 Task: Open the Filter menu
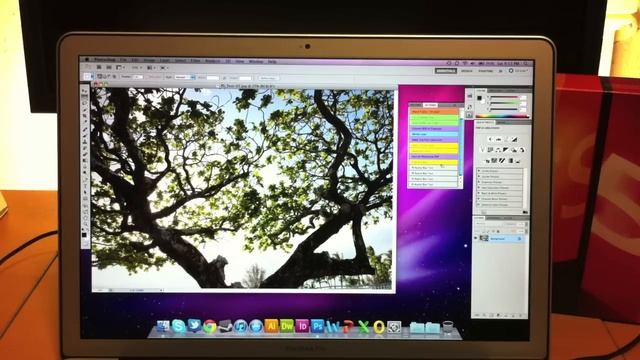pos(196,60)
